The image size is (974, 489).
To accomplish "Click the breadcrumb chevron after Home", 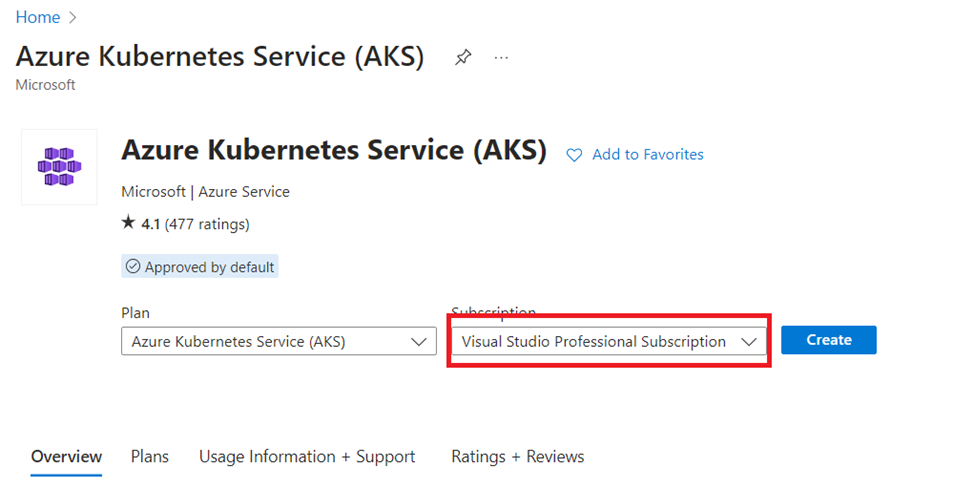I will coord(73,17).
